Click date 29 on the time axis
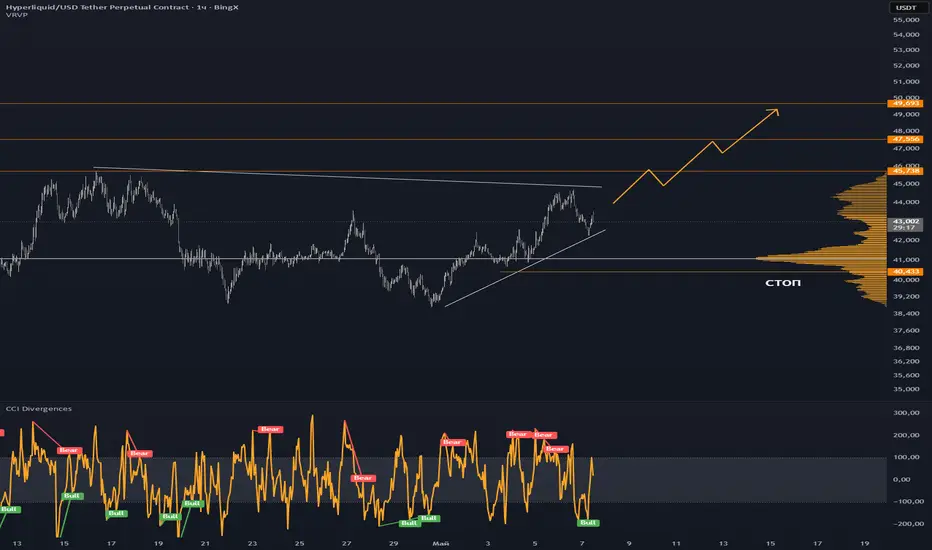 (x=393, y=543)
